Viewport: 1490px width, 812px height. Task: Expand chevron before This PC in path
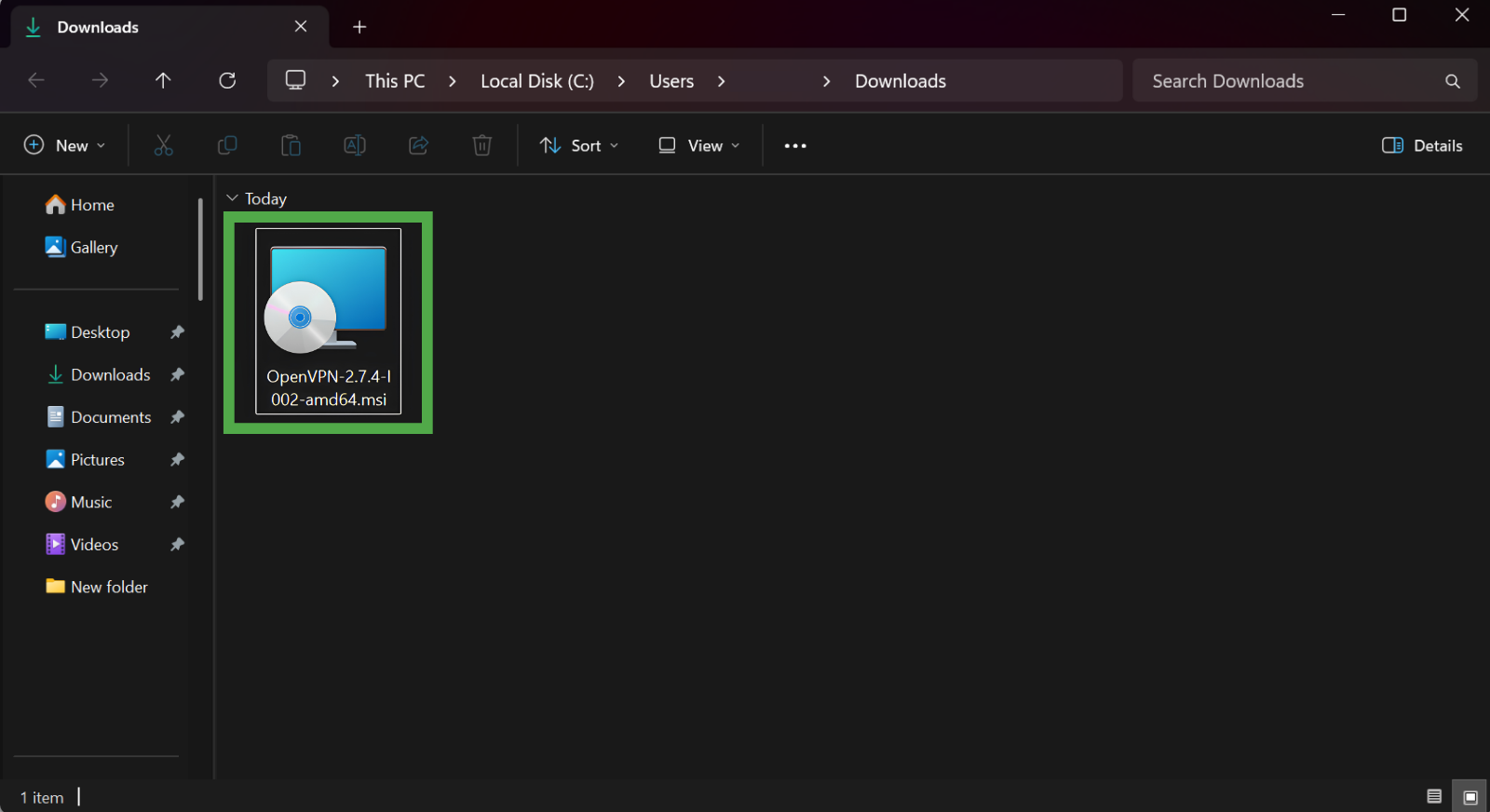335,81
